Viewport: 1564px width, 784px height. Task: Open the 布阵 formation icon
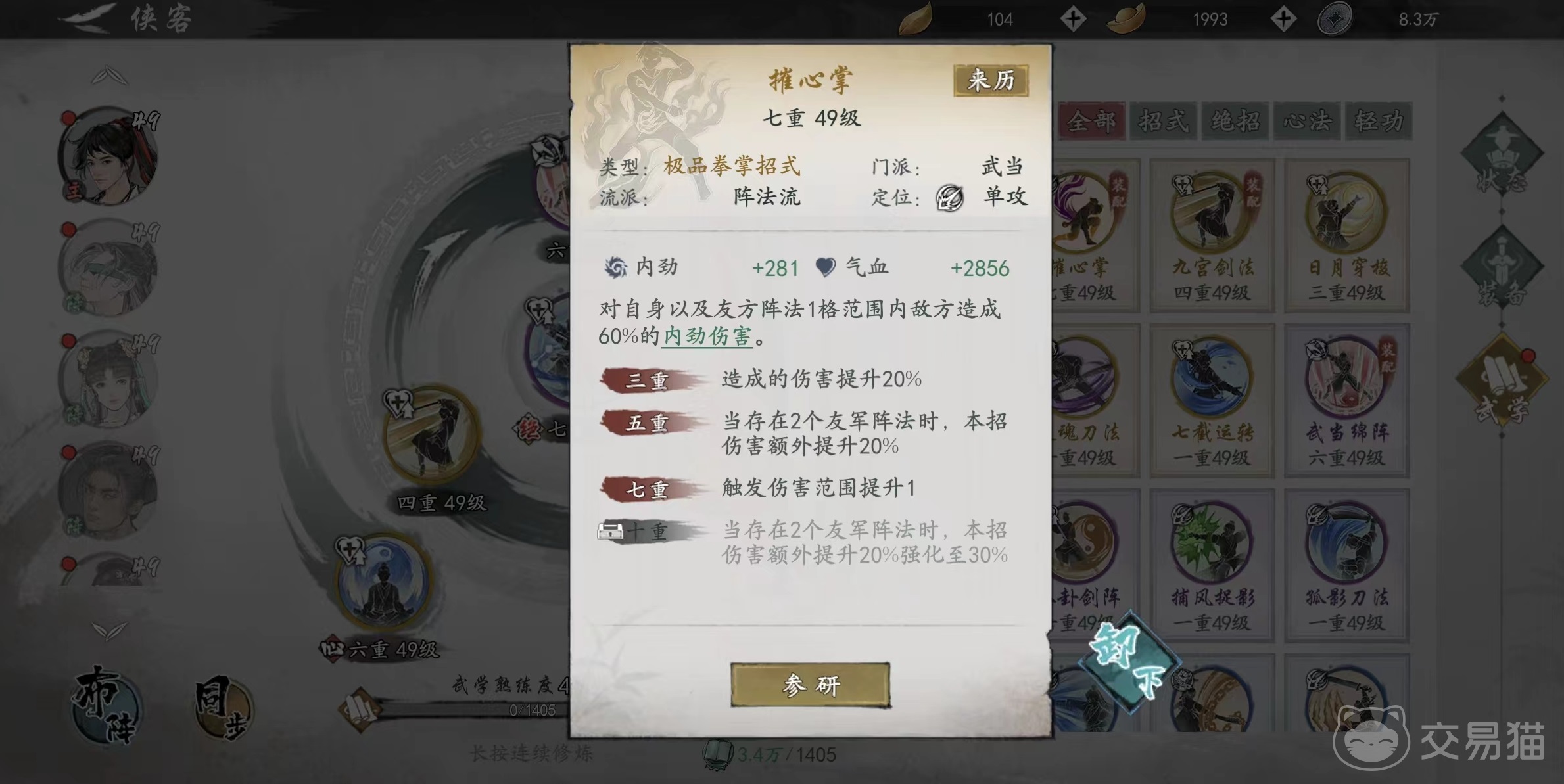pos(105,704)
